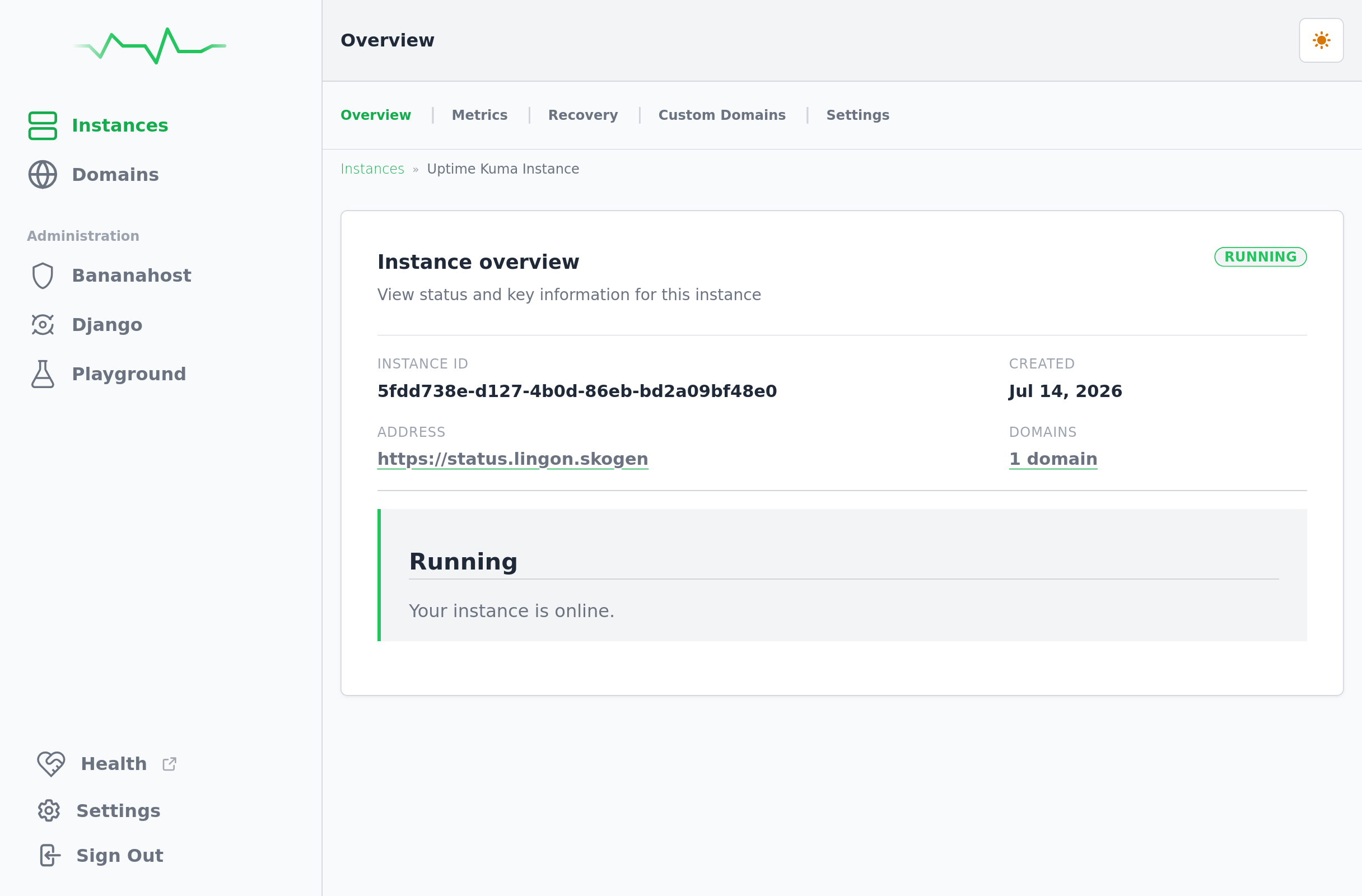Click the Overview page title in header
This screenshot has height=896, width=1362.
[388, 40]
